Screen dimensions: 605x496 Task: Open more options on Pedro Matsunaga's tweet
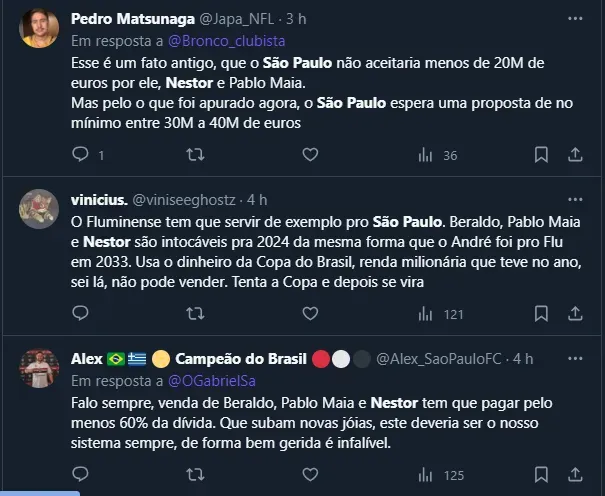click(x=576, y=18)
